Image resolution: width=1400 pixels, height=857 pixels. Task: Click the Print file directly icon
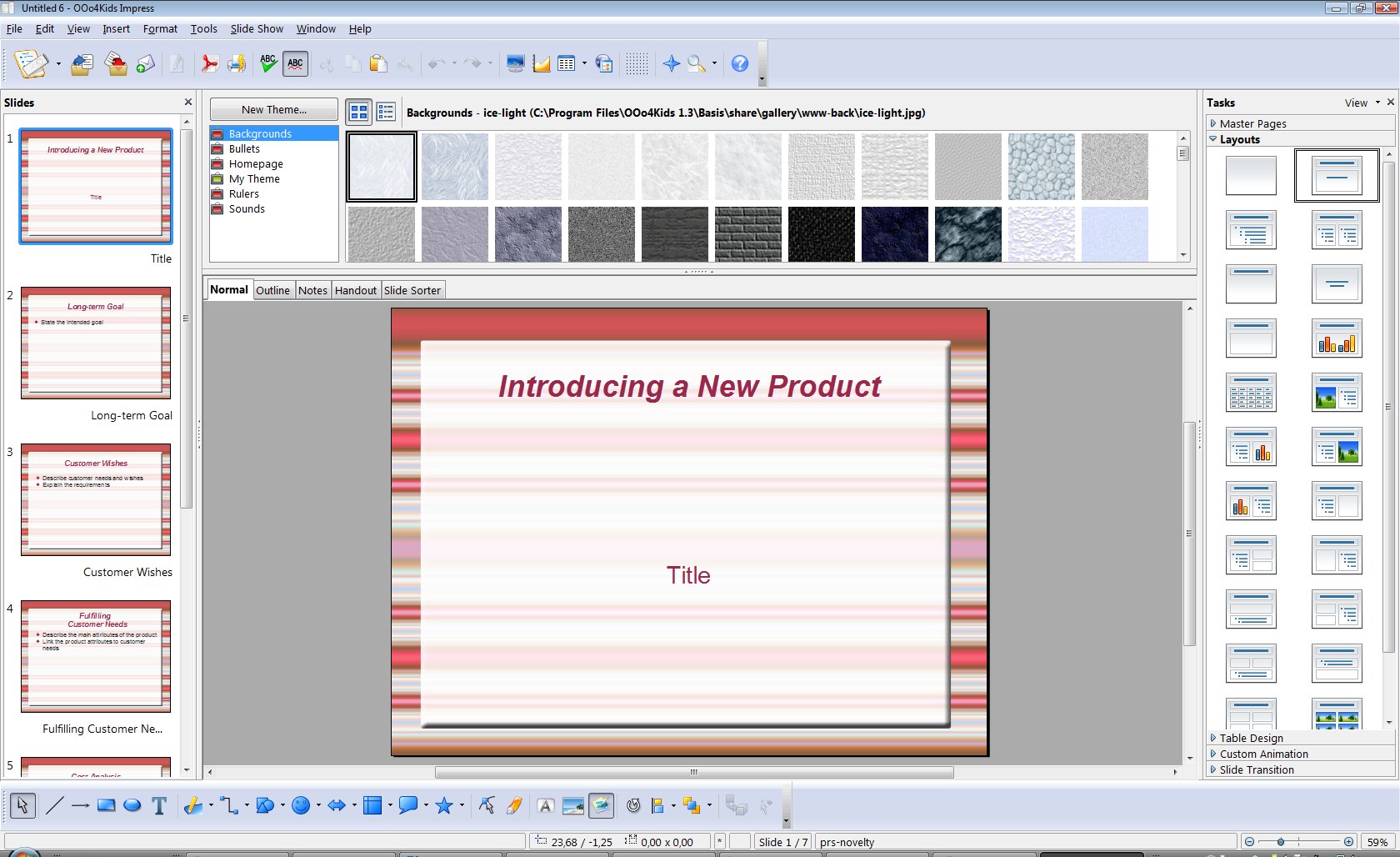click(x=237, y=63)
